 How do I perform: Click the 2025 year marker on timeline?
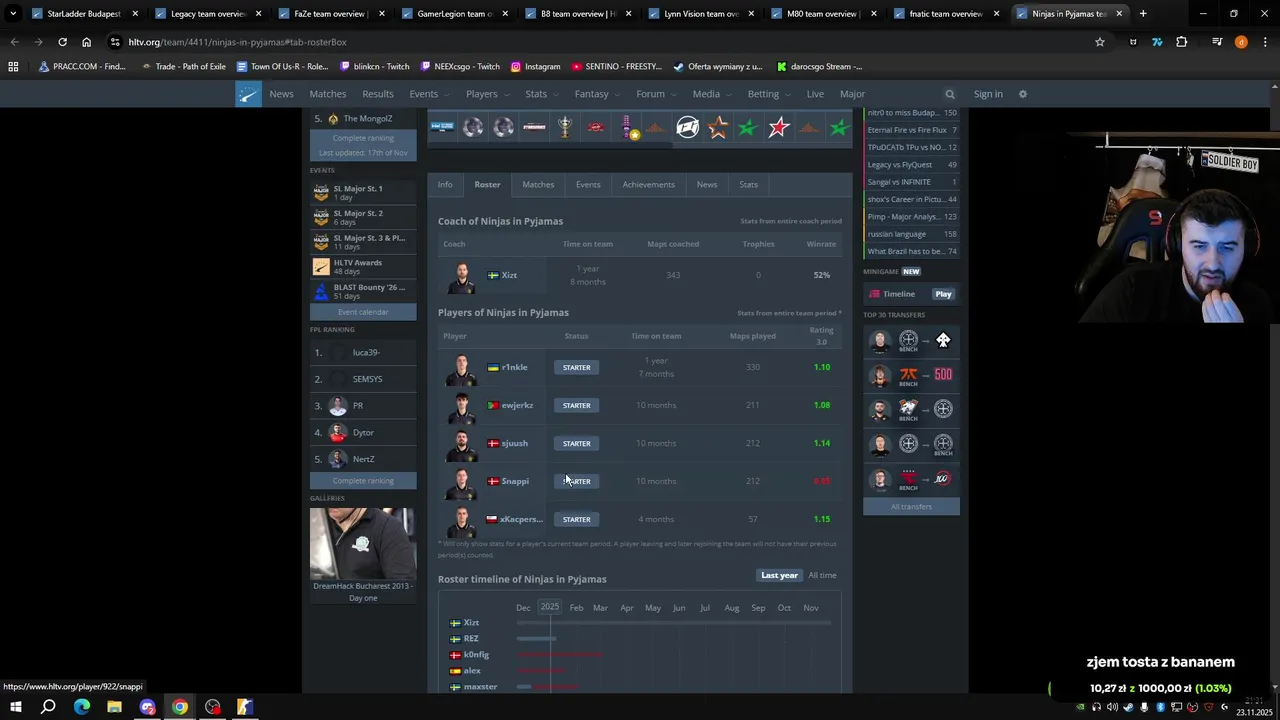[x=550, y=607]
